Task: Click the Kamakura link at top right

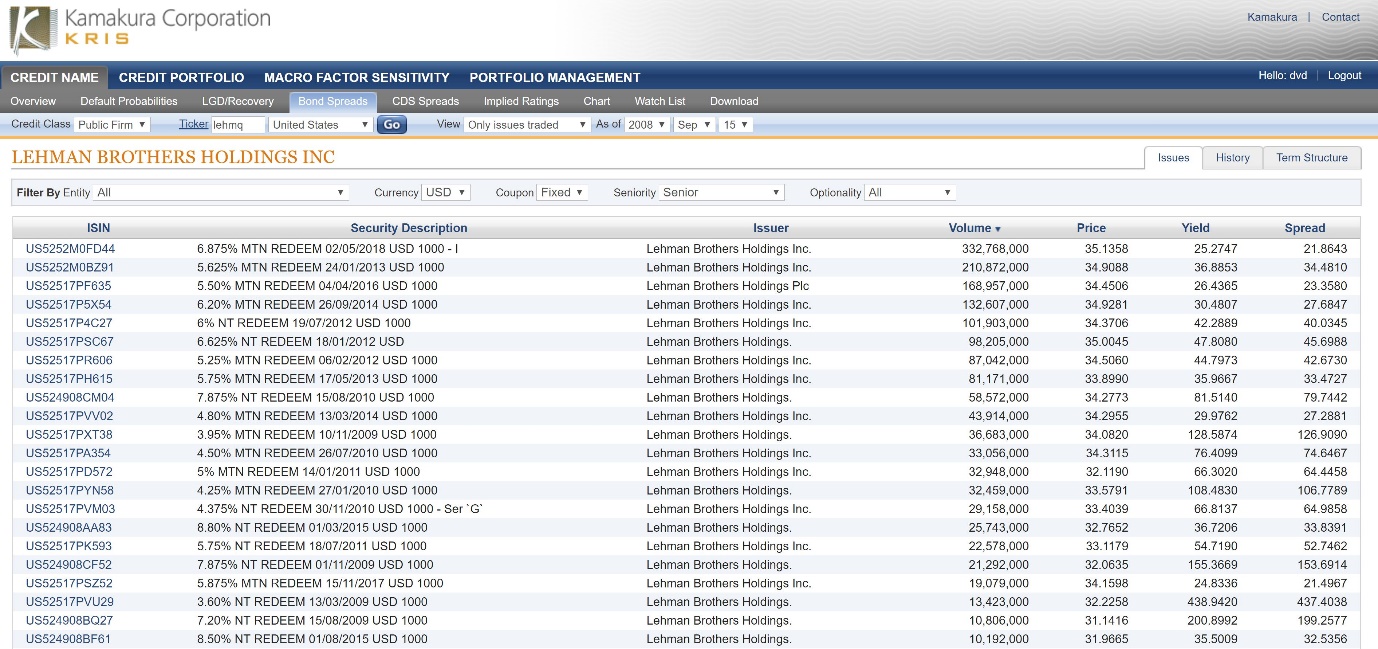Action: point(1272,17)
